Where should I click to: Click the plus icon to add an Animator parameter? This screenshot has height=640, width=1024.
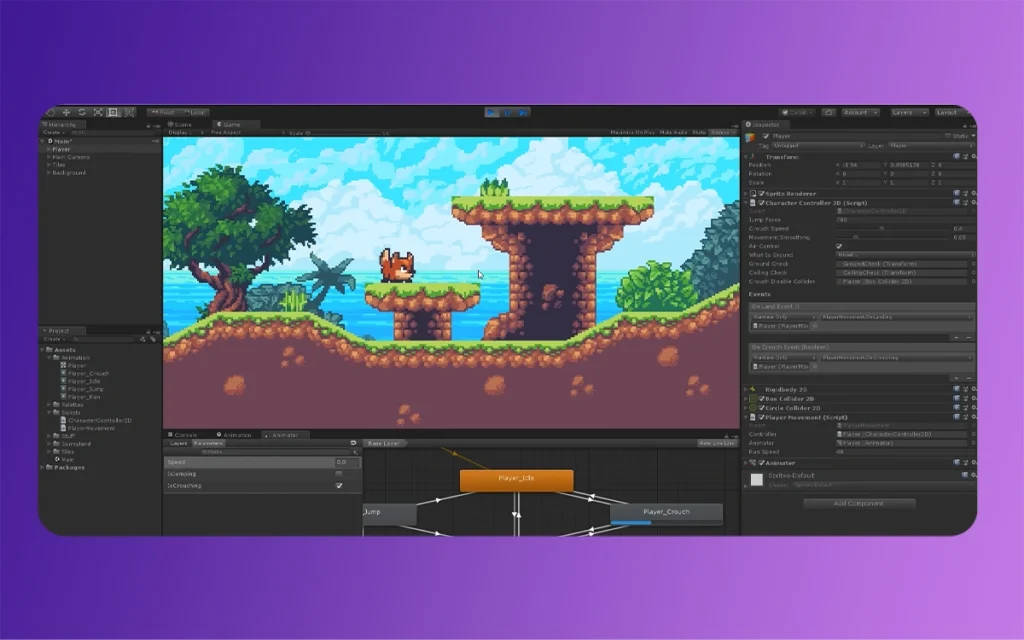click(x=355, y=452)
